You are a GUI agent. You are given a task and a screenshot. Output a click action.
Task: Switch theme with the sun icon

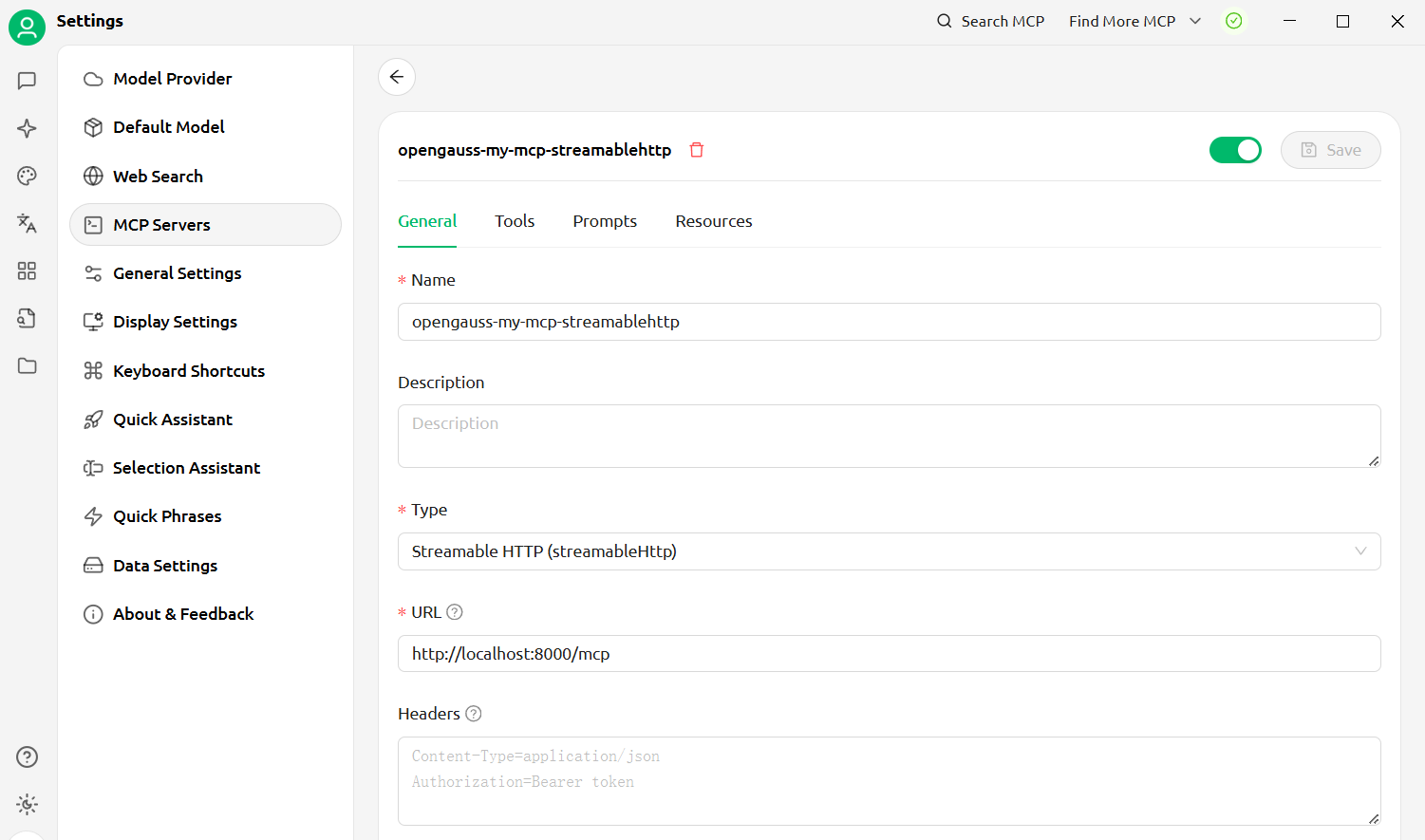[x=27, y=804]
